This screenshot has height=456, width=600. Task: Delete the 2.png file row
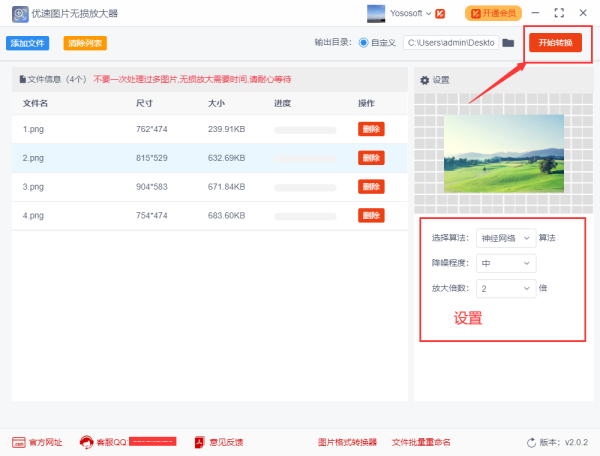click(371, 158)
